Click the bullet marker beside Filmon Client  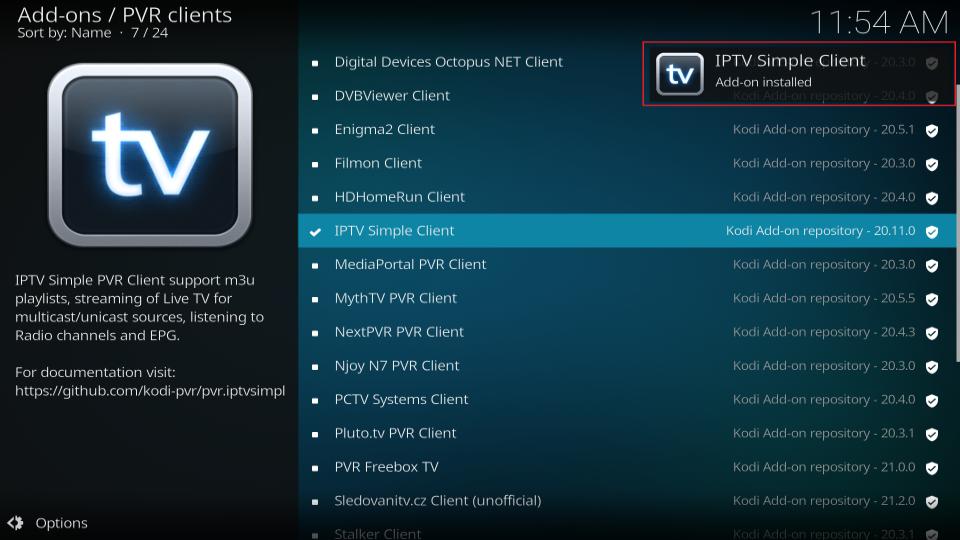[315, 164]
